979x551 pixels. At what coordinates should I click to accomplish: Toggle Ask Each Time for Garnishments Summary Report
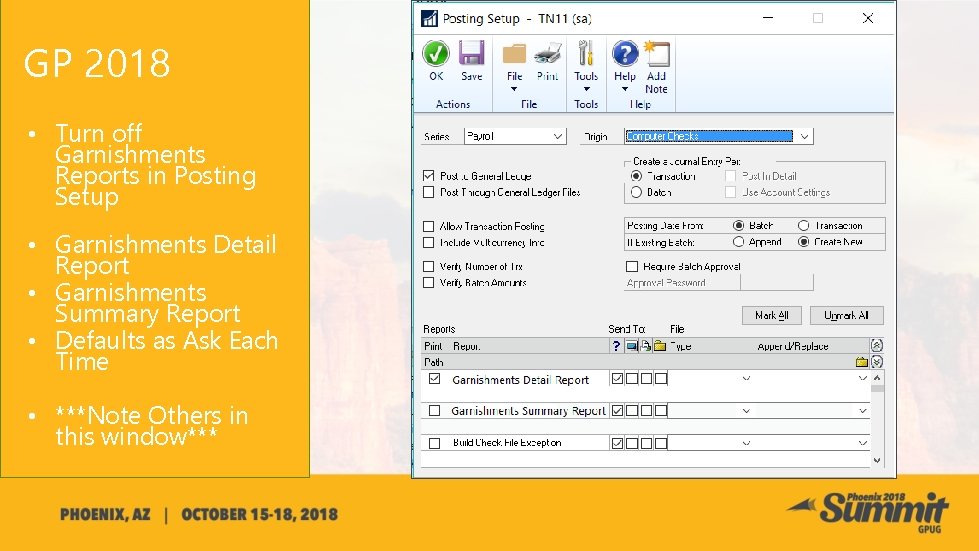617,411
